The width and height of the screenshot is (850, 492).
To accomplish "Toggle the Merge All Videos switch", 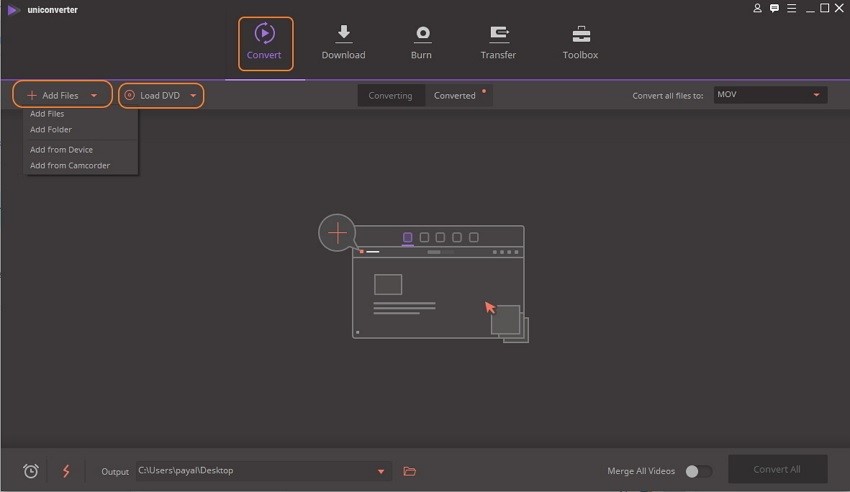I will click(x=698, y=471).
